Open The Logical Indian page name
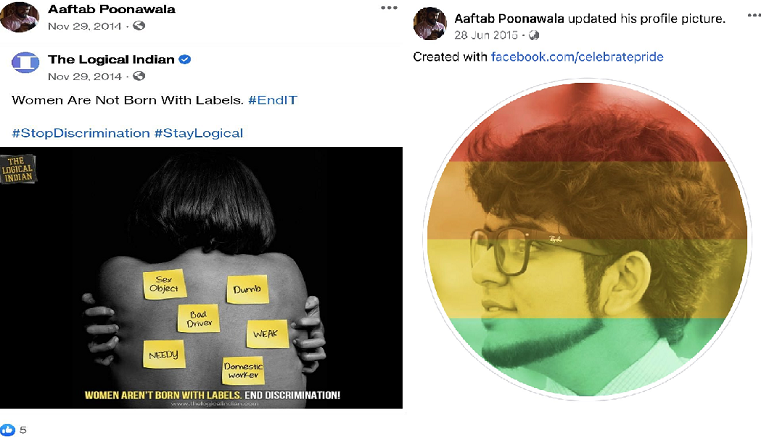 coord(111,59)
